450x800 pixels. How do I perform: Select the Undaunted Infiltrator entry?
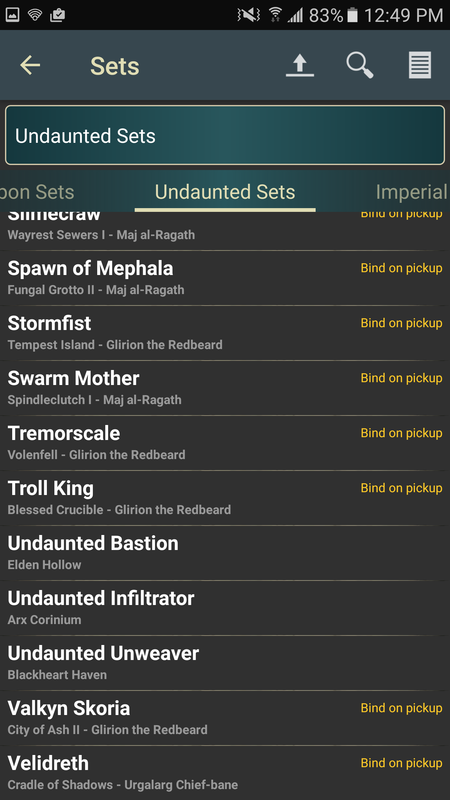click(x=225, y=609)
